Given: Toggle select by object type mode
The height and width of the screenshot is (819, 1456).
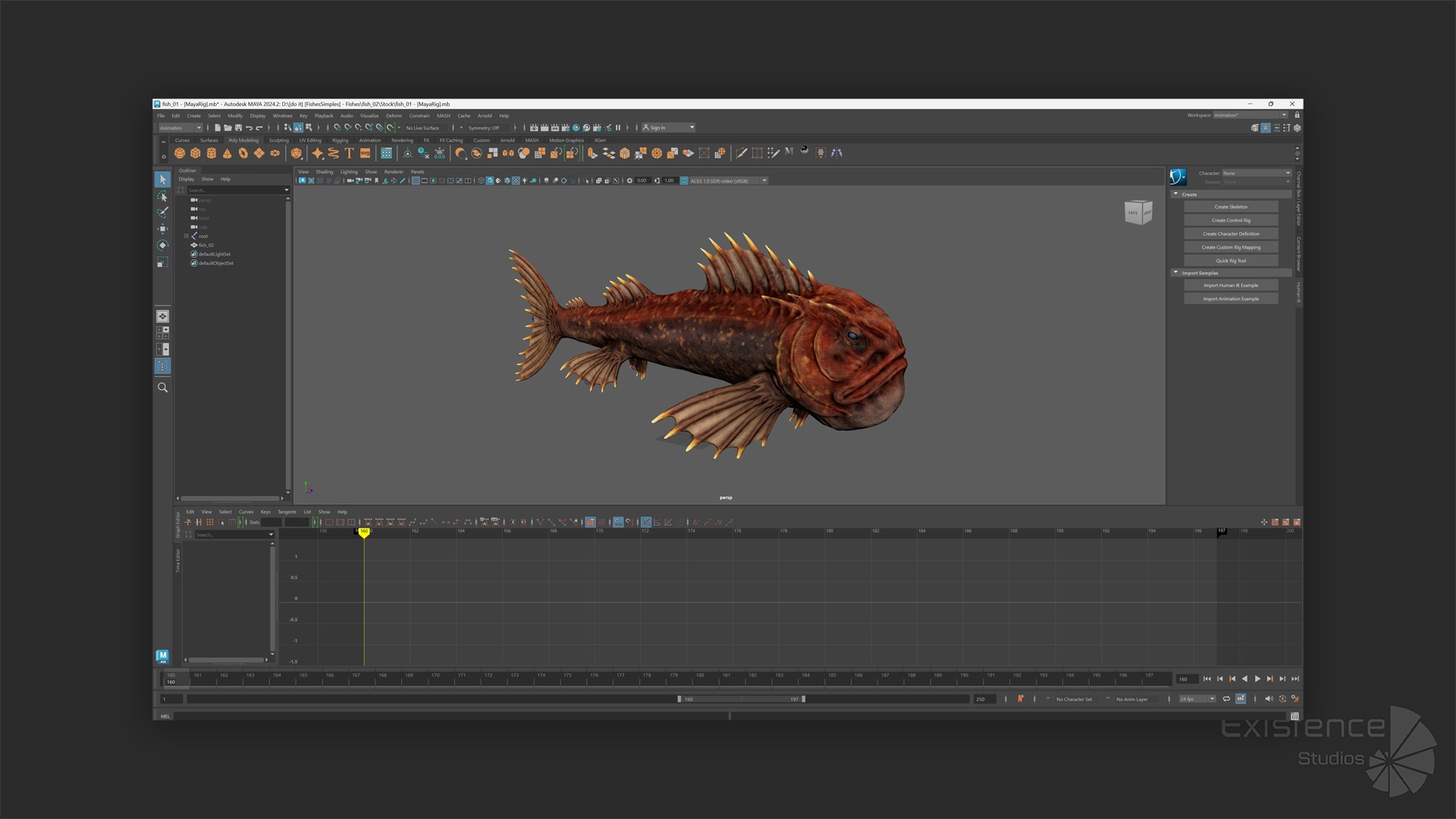Looking at the screenshot, I should [x=298, y=127].
